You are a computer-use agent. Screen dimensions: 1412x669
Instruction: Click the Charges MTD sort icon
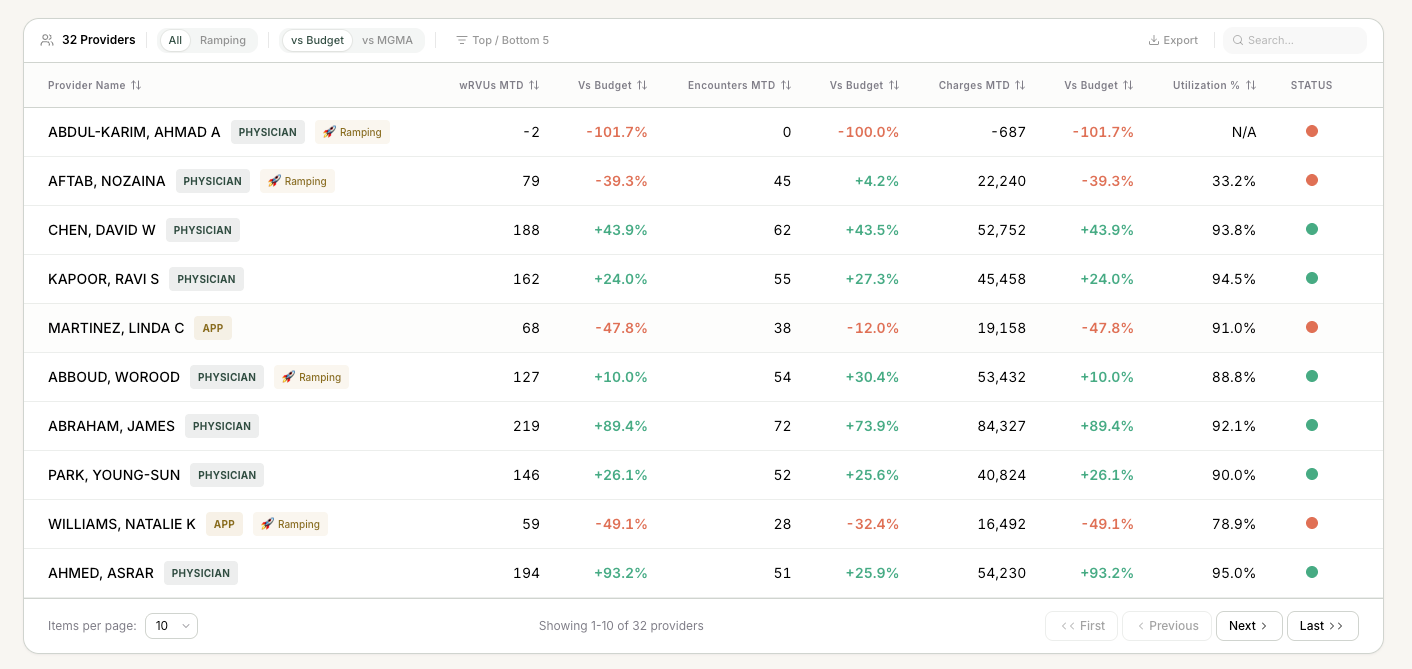1020,86
